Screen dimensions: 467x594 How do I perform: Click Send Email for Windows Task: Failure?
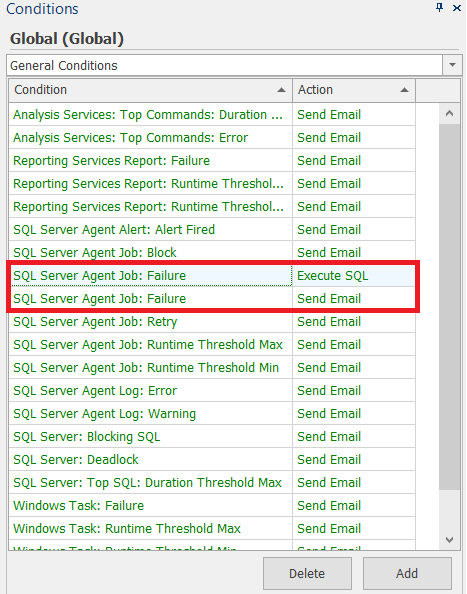pos(354,506)
